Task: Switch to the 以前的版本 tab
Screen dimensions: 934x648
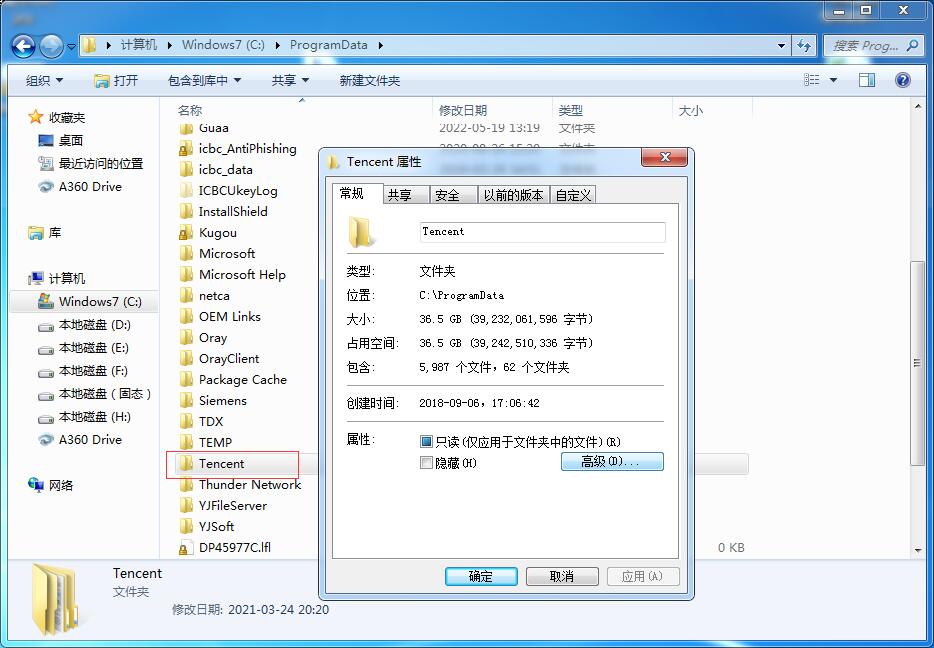Action: point(513,194)
